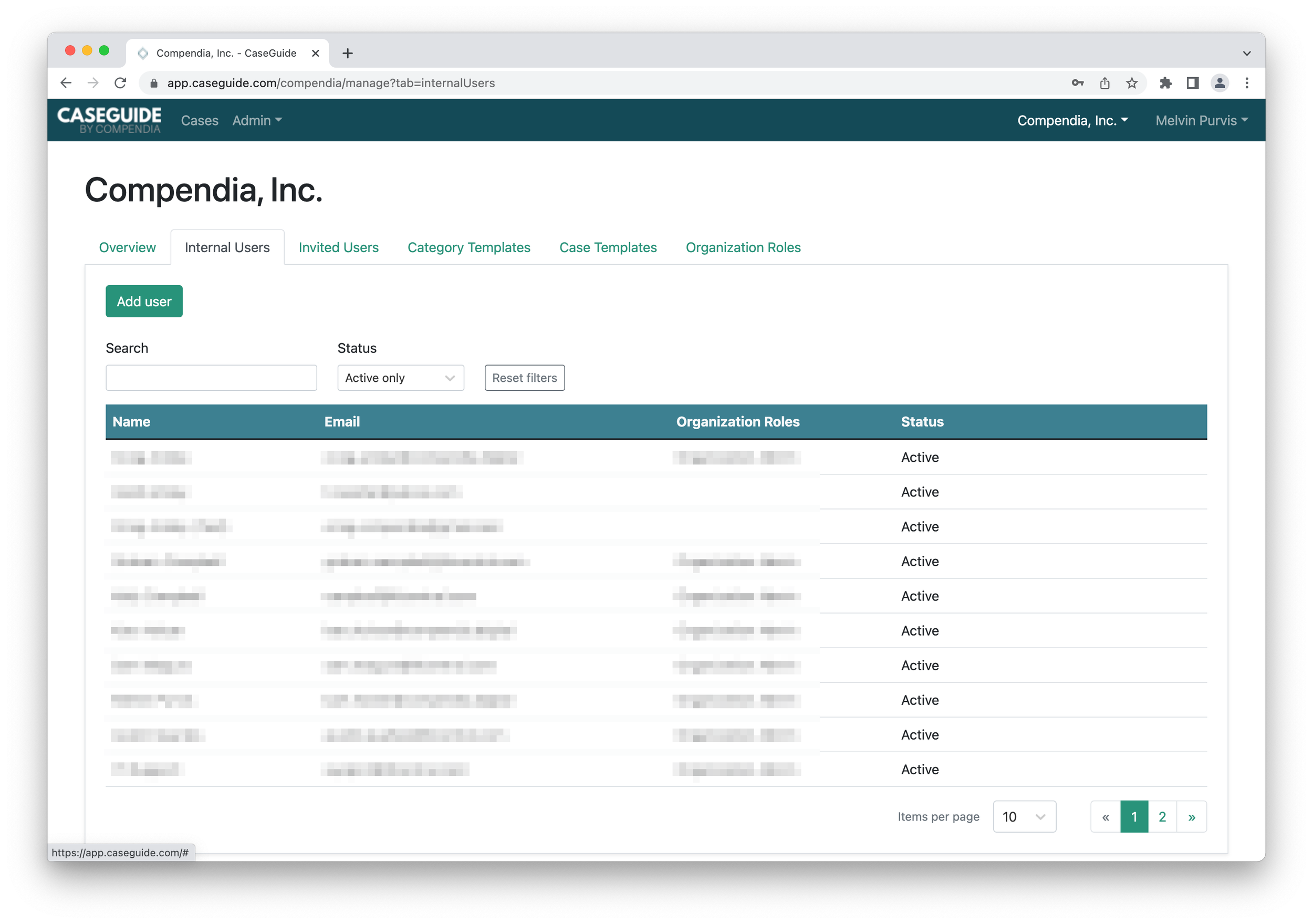Click the Add user button
Screen dimensions: 1313x924
tap(144, 301)
